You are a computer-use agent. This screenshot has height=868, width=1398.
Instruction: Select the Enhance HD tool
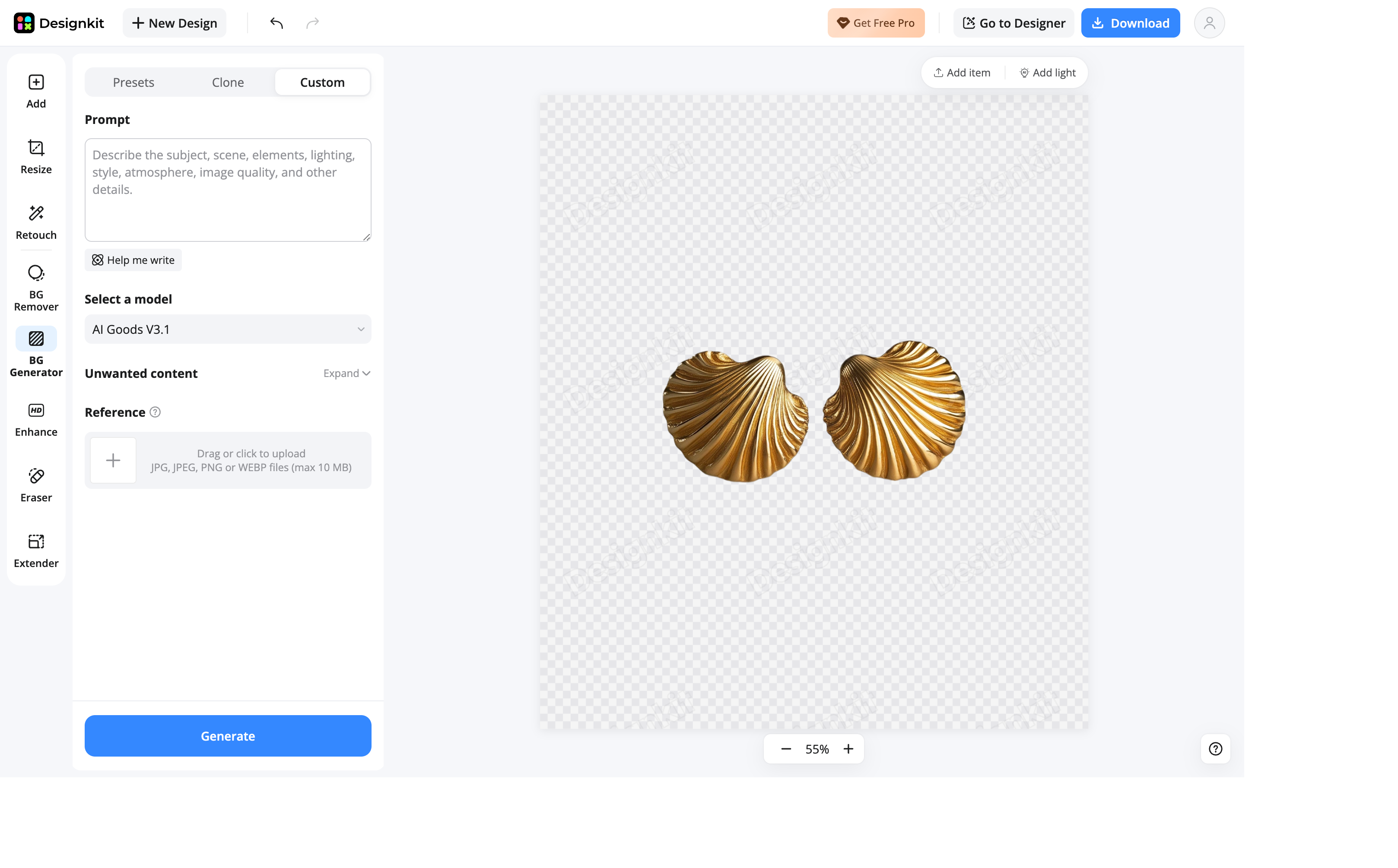pos(36,420)
